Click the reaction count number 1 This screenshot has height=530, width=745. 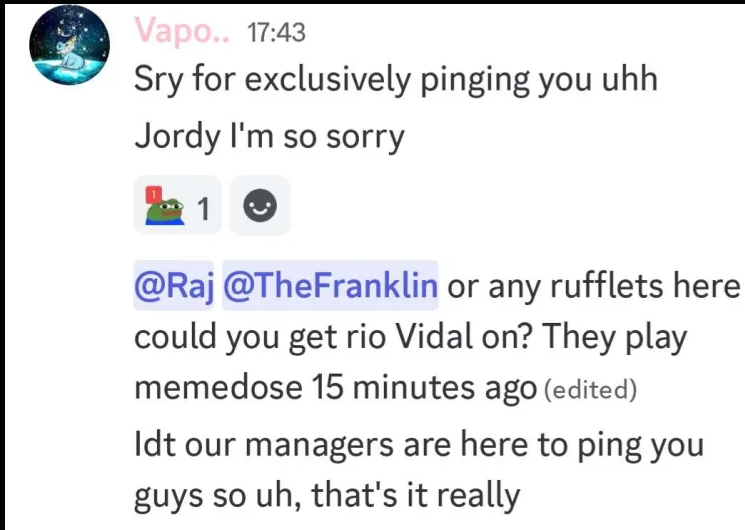[202, 208]
